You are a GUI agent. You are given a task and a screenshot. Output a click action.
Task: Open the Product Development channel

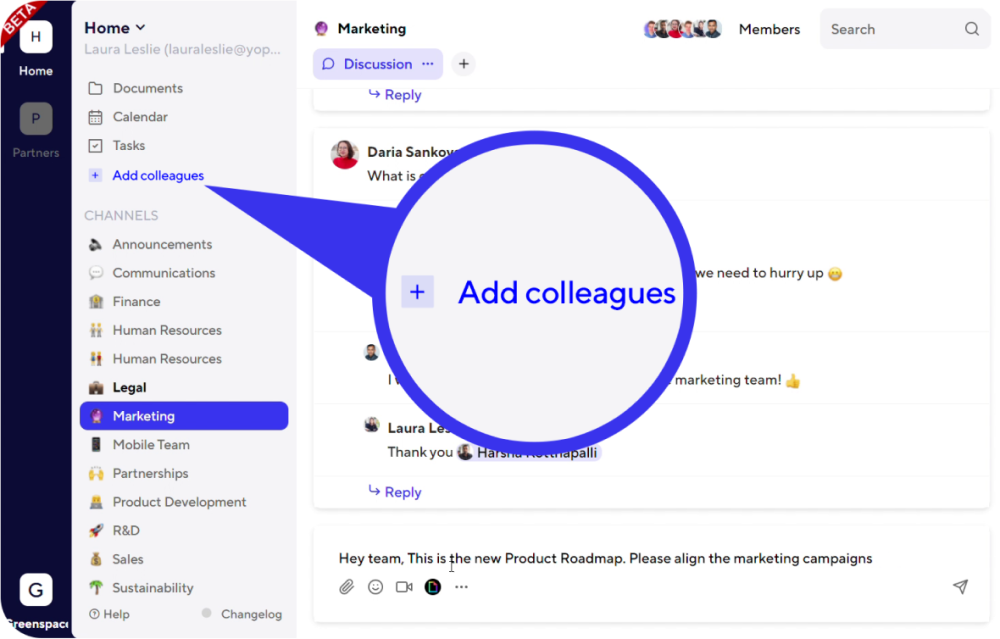[179, 502]
